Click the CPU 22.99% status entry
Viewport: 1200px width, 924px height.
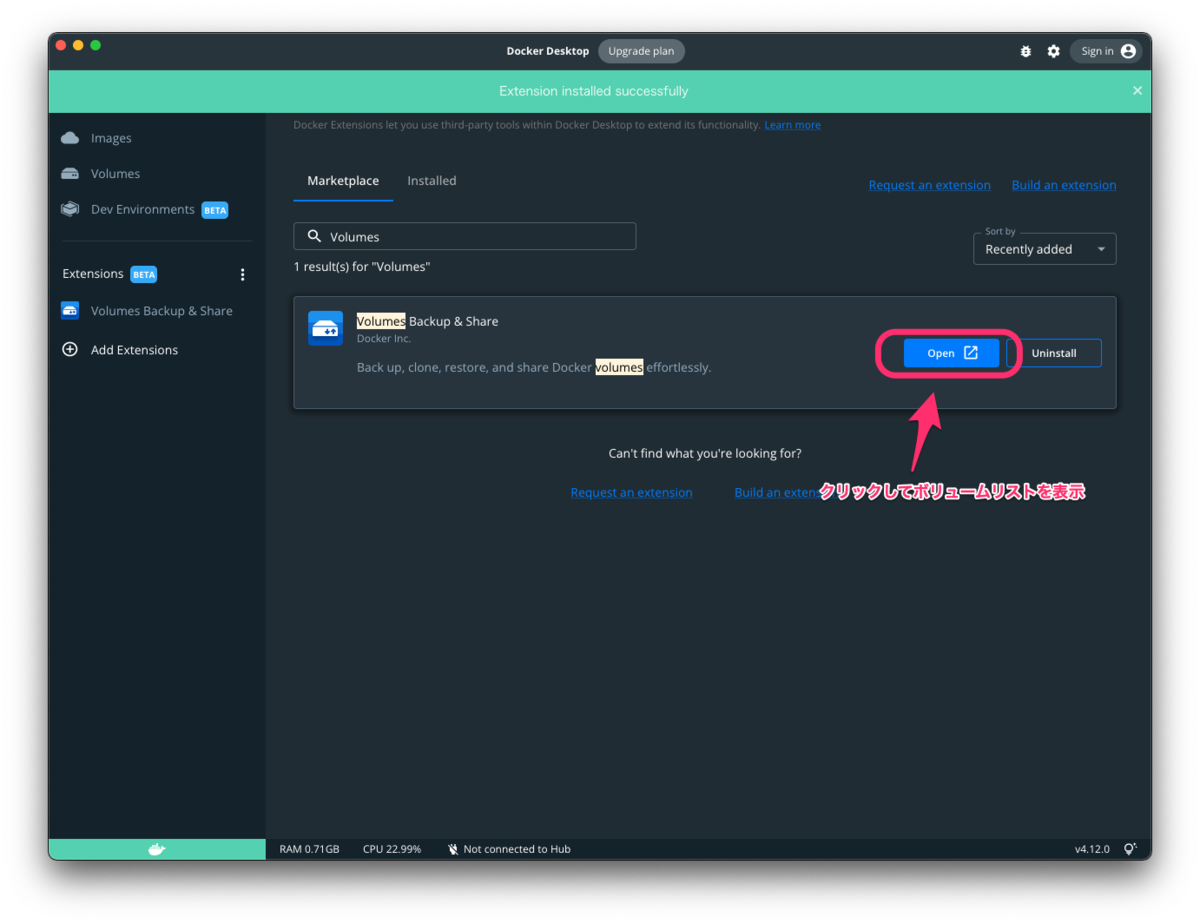[392, 849]
